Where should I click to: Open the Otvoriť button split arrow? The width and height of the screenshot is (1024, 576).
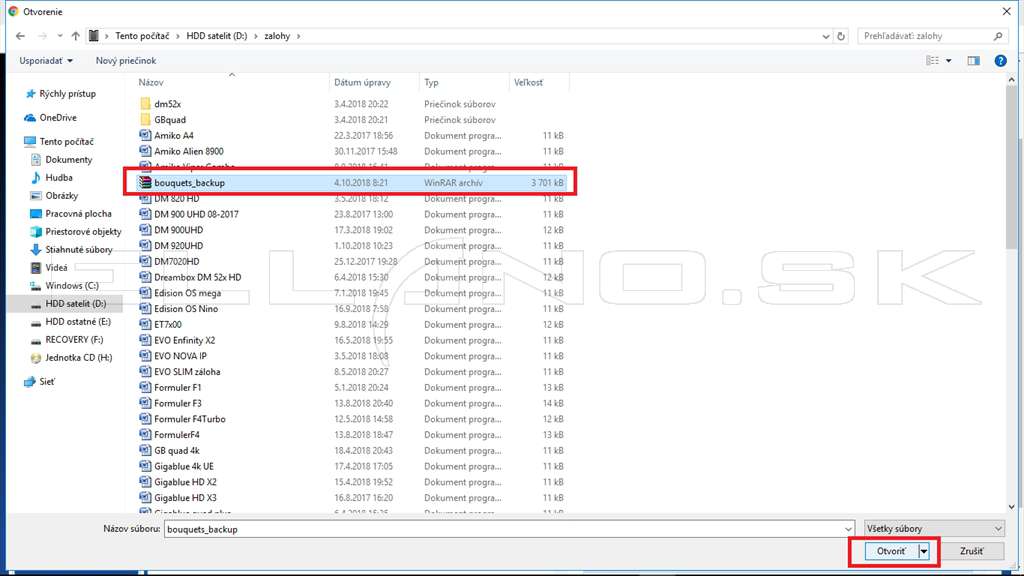click(923, 551)
